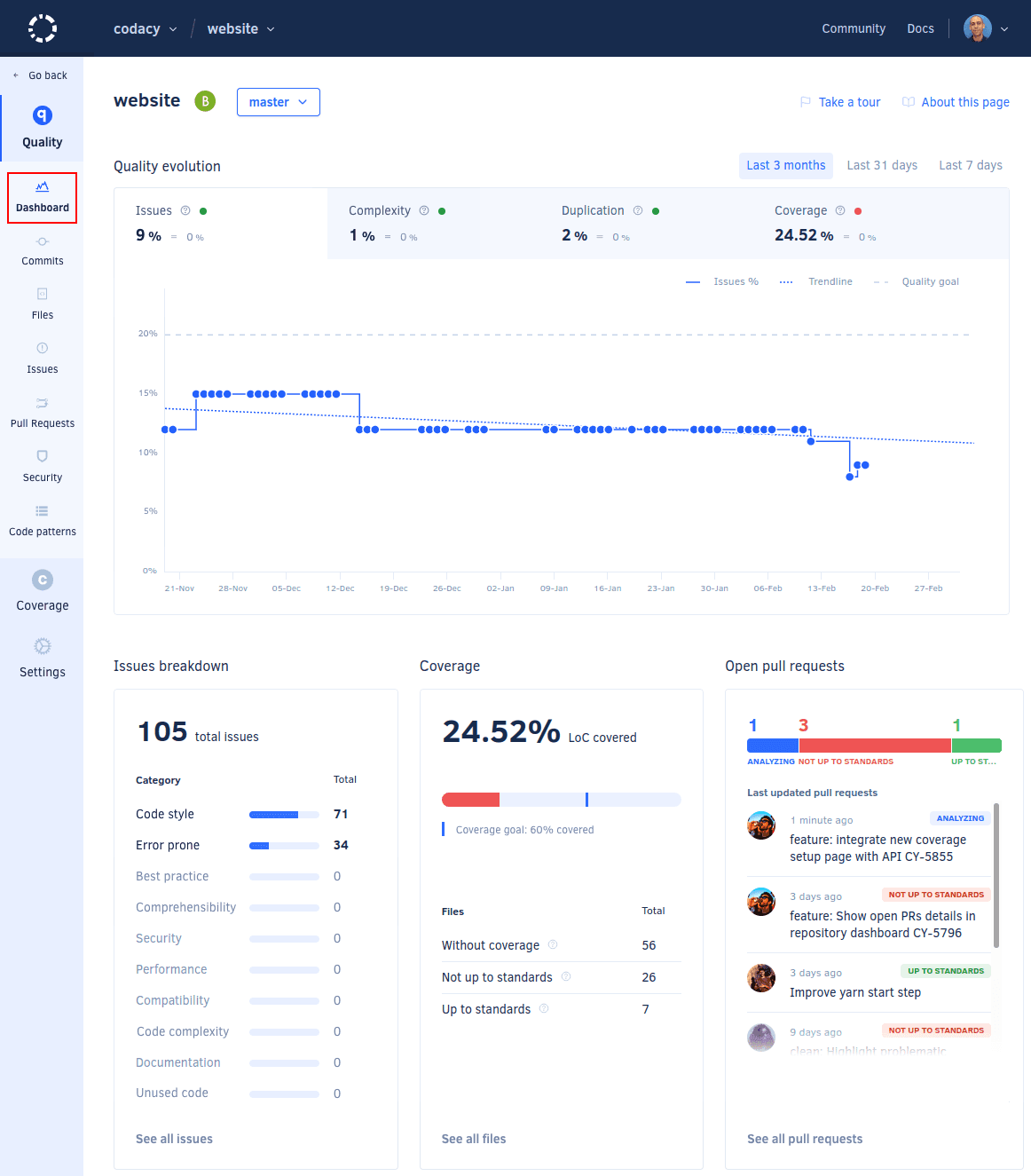Image resolution: width=1031 pixels, height=1176 pixels.
Task: Switch the time range to Last 7 days
Action: click(x=970, y=165)
